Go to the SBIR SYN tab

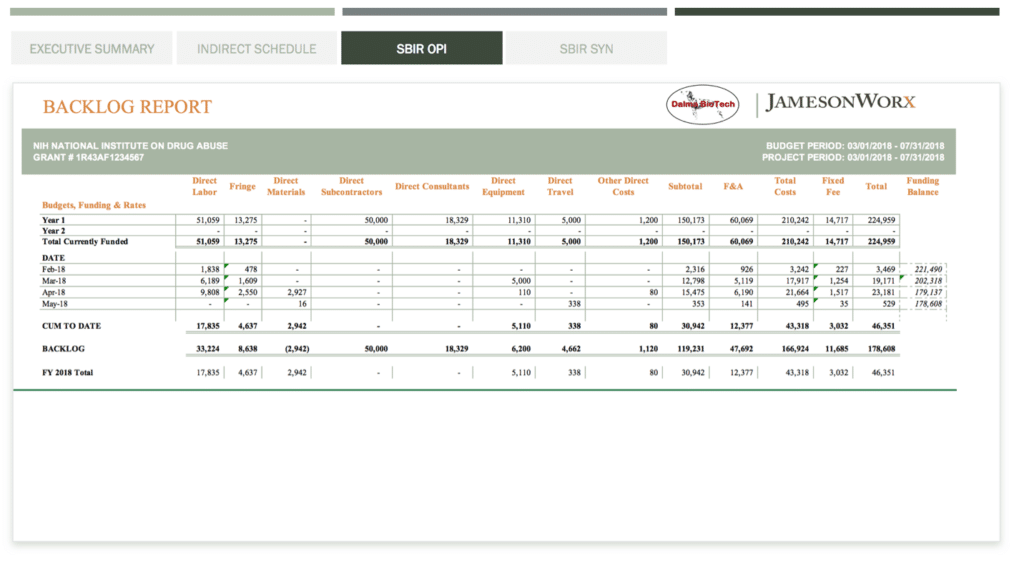586,48
